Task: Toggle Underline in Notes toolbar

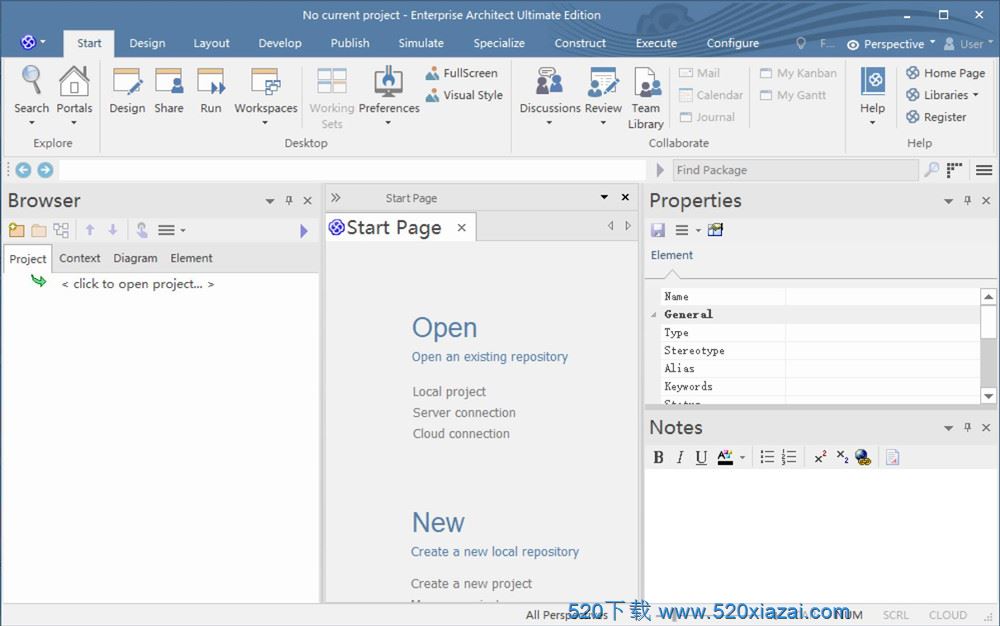Action: [701, 457]
